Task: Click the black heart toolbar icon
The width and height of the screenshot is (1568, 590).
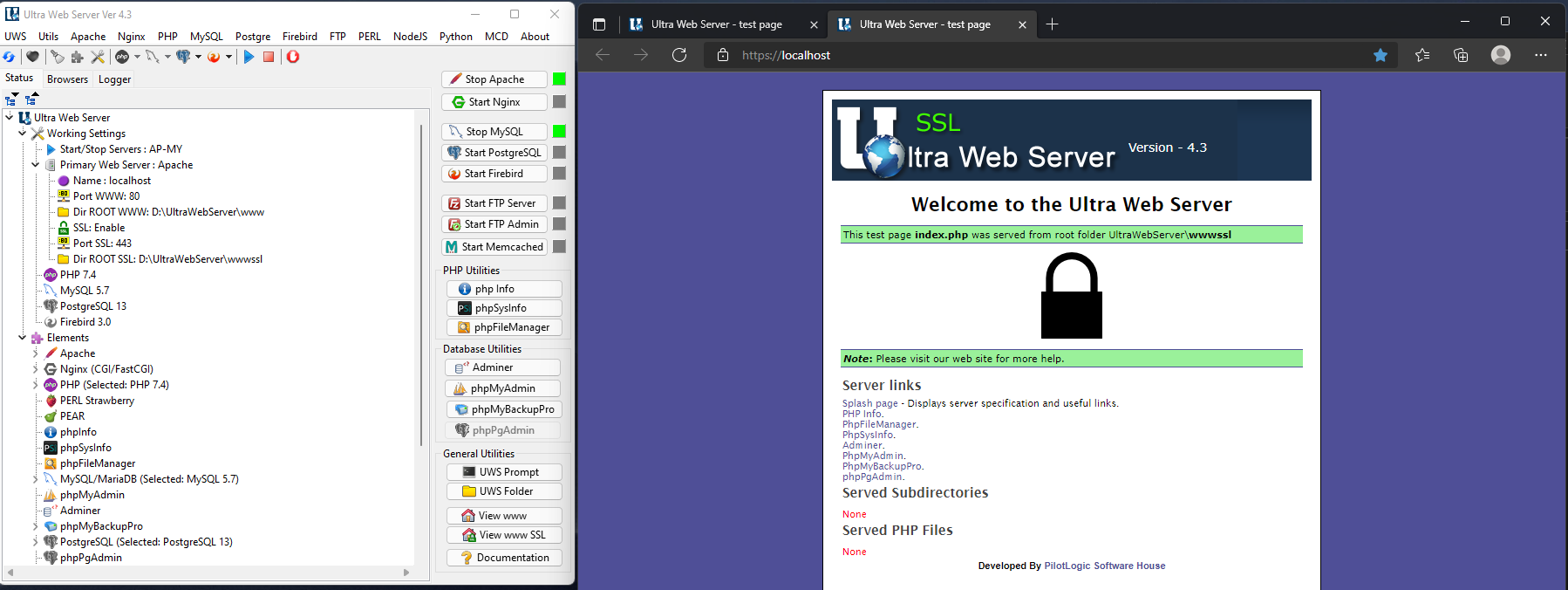Action: (x=32, y=57)
